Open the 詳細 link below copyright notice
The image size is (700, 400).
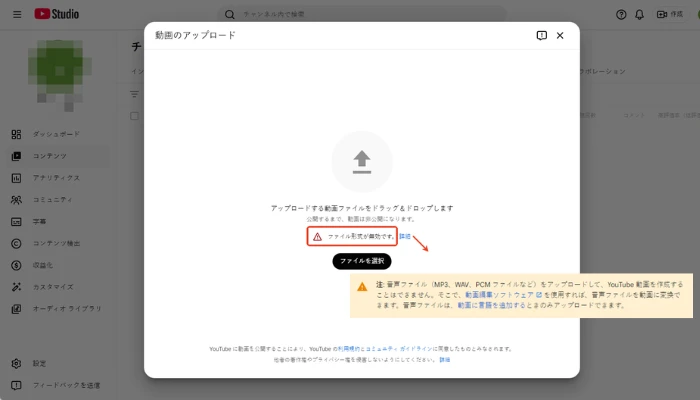[445, 359]
